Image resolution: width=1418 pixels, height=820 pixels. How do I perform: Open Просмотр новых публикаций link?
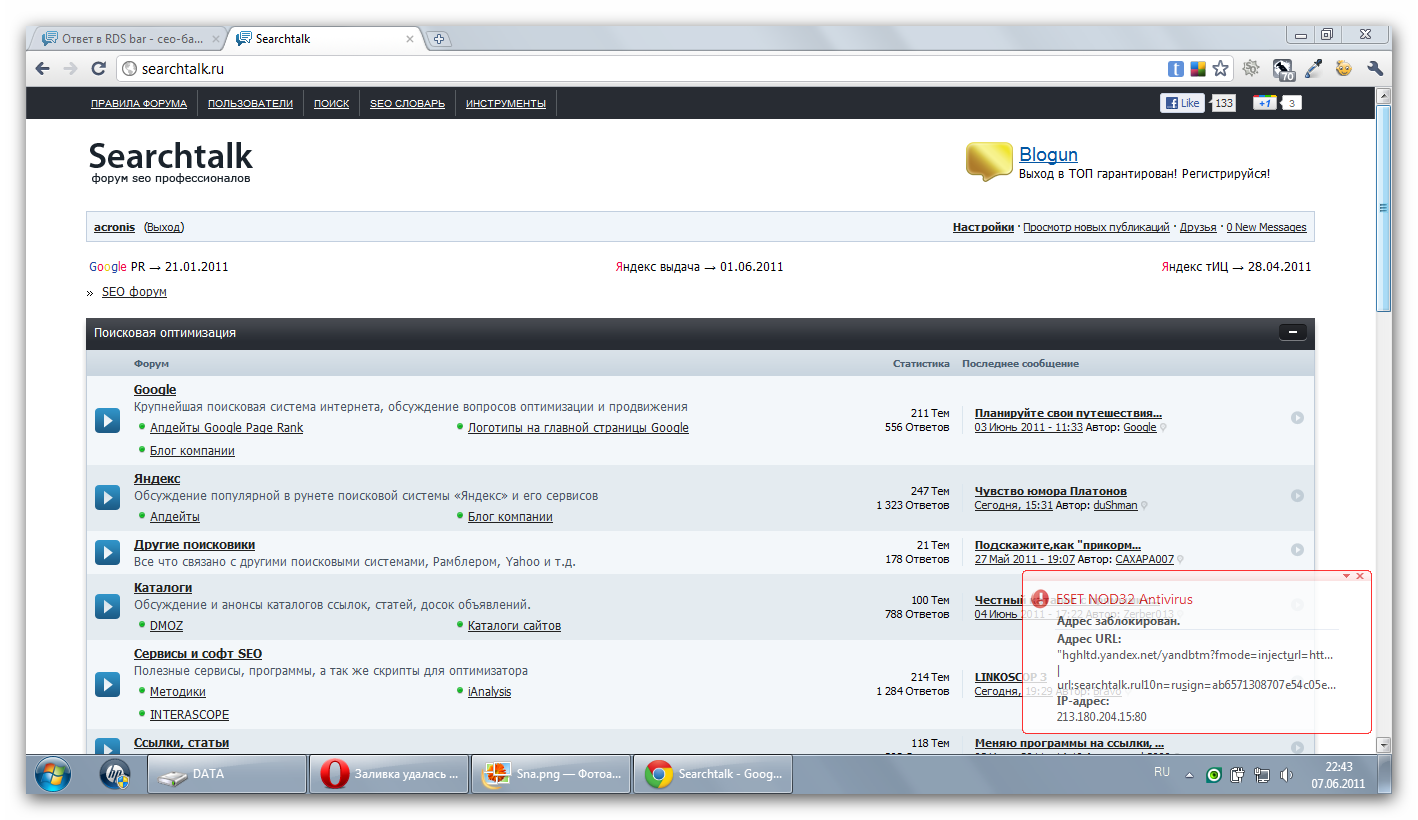pos(1096,227)
